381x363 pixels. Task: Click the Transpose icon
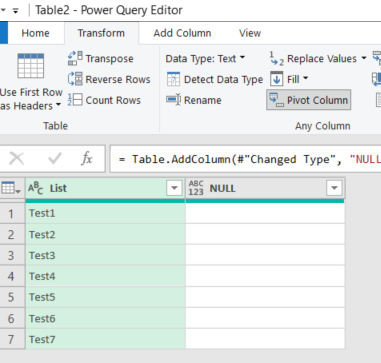click(x=75, y=58)
